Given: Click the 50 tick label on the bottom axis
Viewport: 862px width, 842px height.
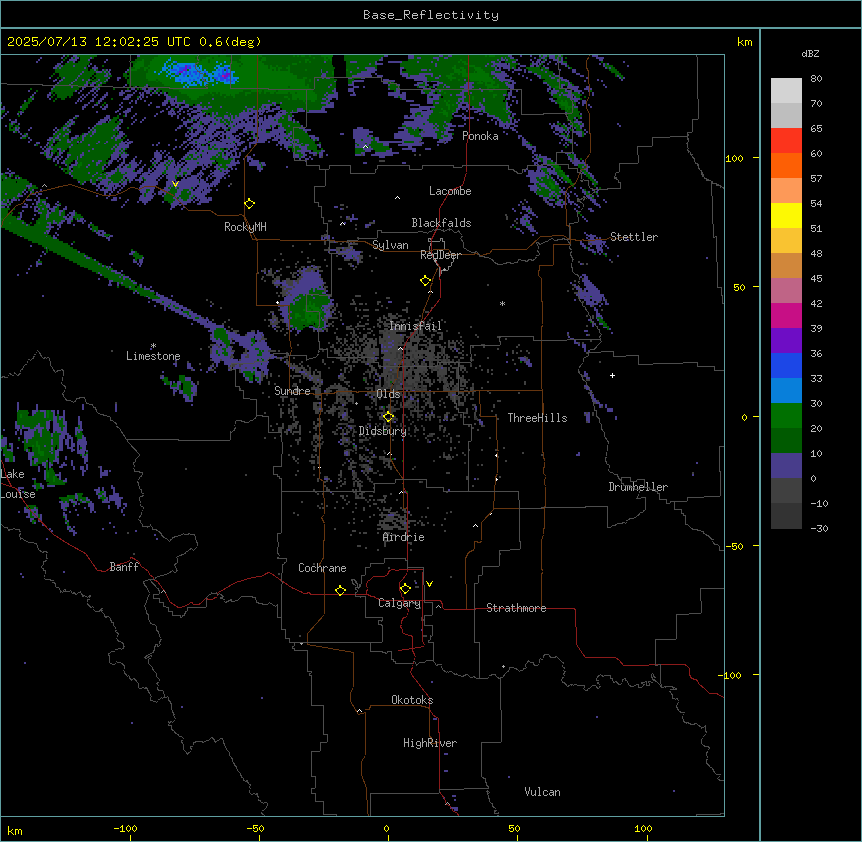Looking at the screenshot, I should (514, 828).
